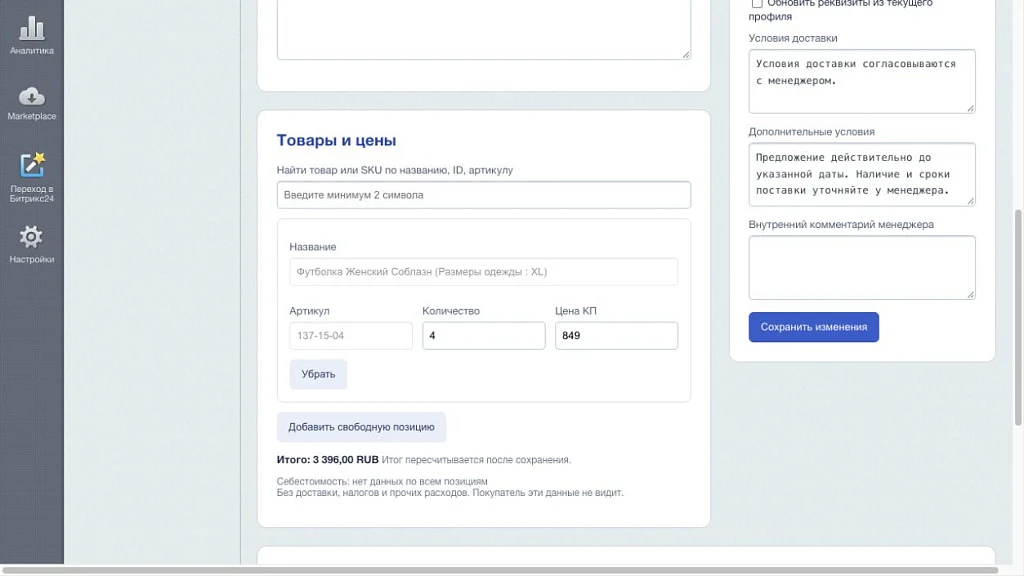Select the horizontal scrollbar at the bottom
The height and width of the screenshot is (576, 1024).
499,570
